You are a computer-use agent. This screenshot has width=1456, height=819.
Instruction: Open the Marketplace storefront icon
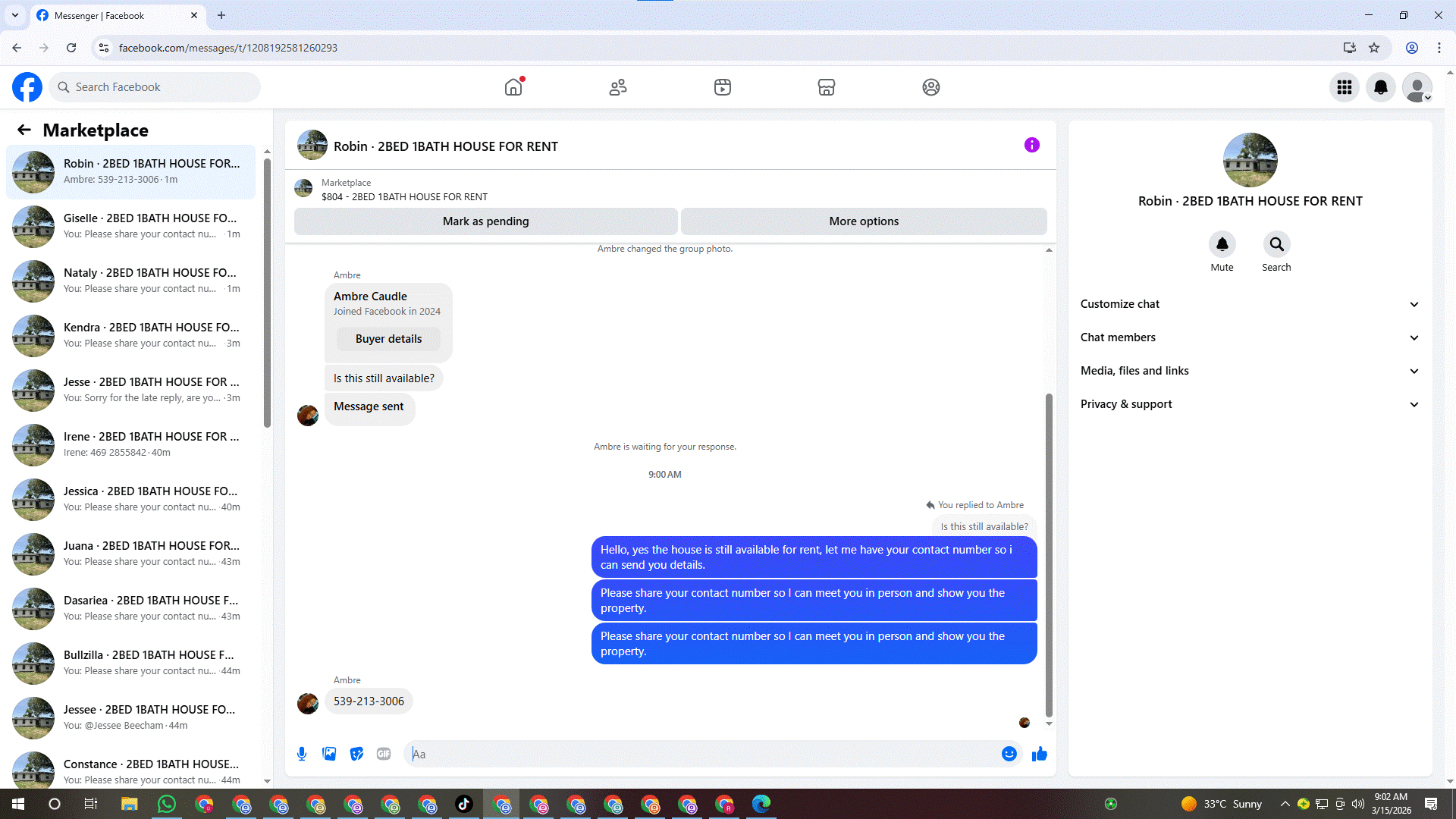point(827,87)
